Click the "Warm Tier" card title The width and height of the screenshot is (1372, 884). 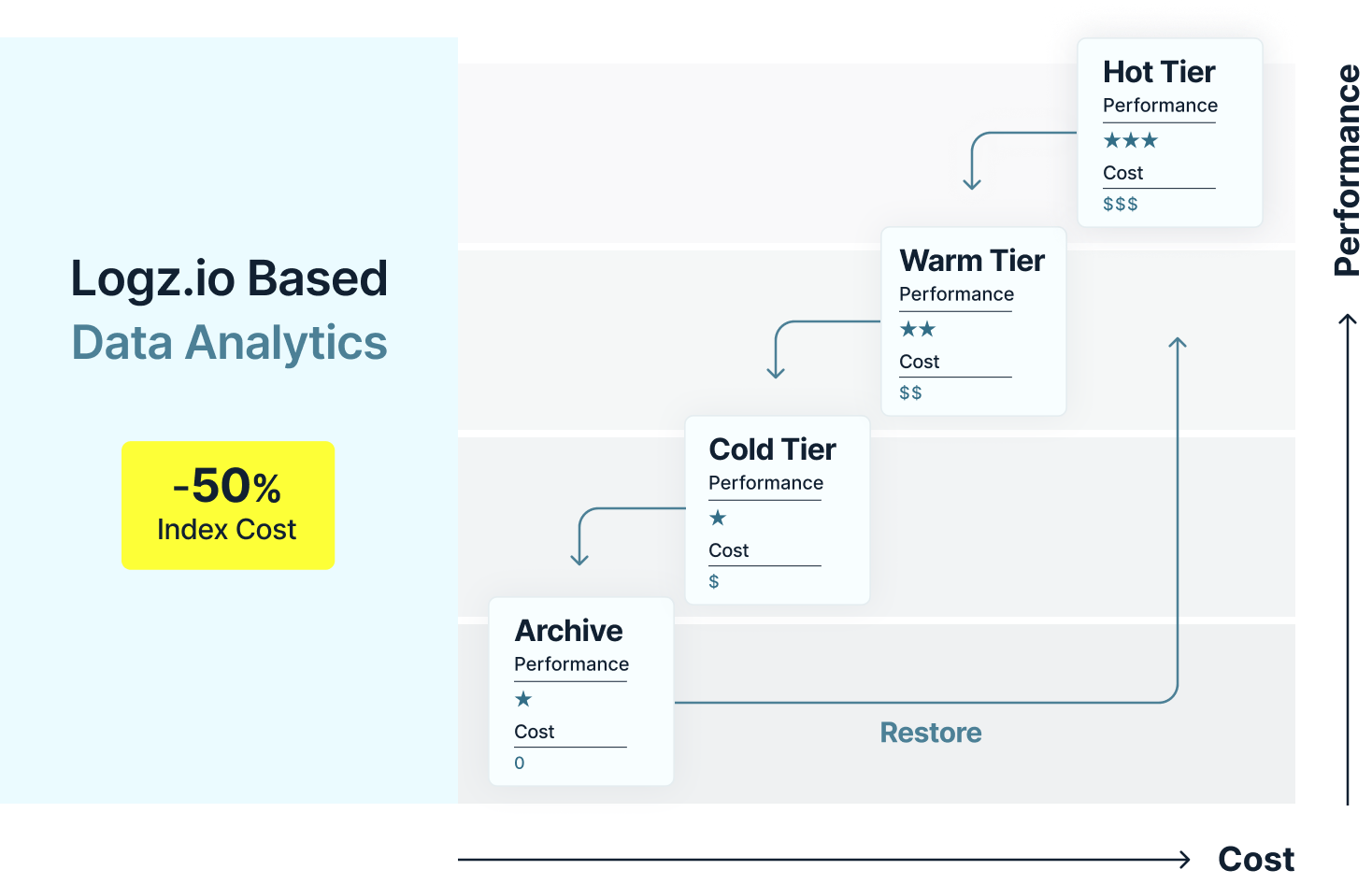point(972,261)
